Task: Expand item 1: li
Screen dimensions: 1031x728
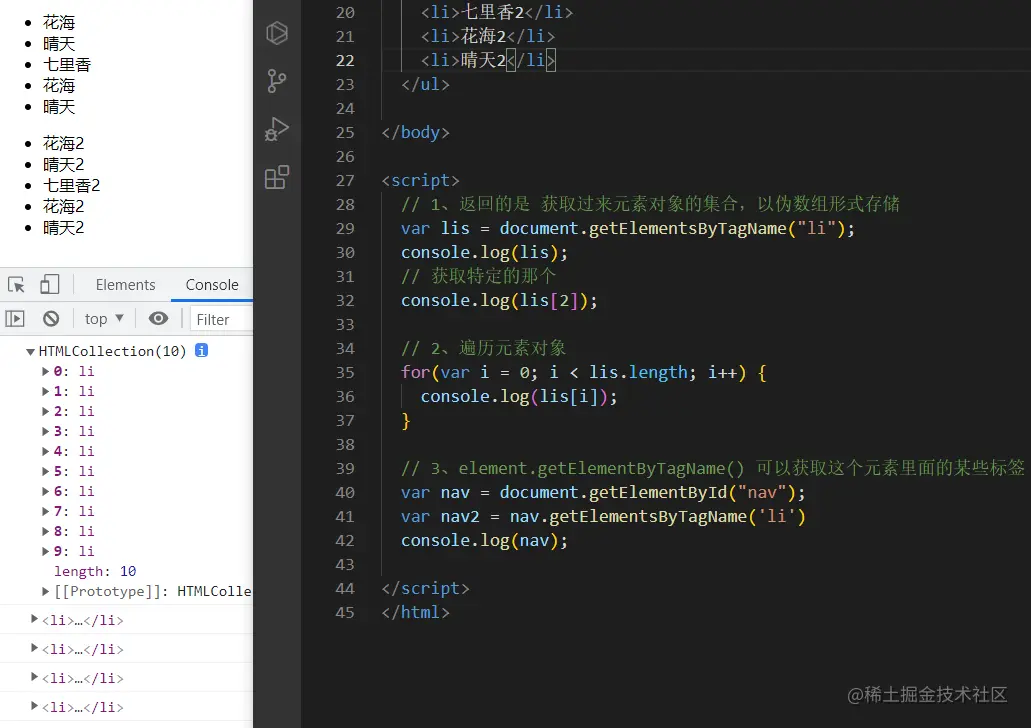Action: tap(45, 391)
